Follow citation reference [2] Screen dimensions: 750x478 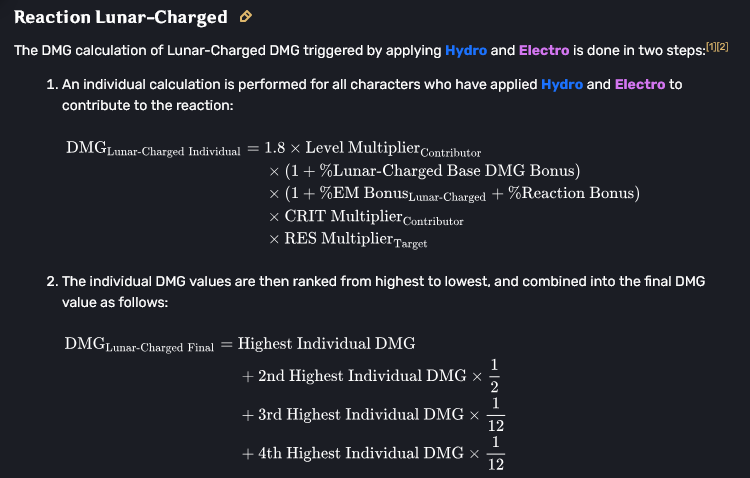click(722, 46)
